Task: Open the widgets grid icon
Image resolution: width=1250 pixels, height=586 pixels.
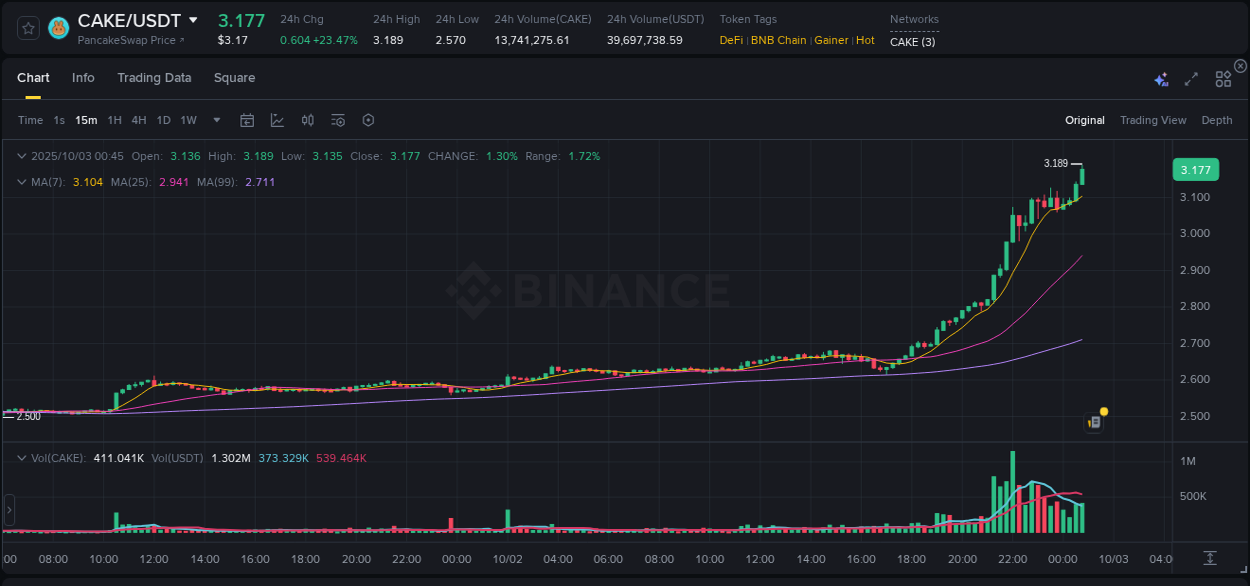Action: point(1222,79)
